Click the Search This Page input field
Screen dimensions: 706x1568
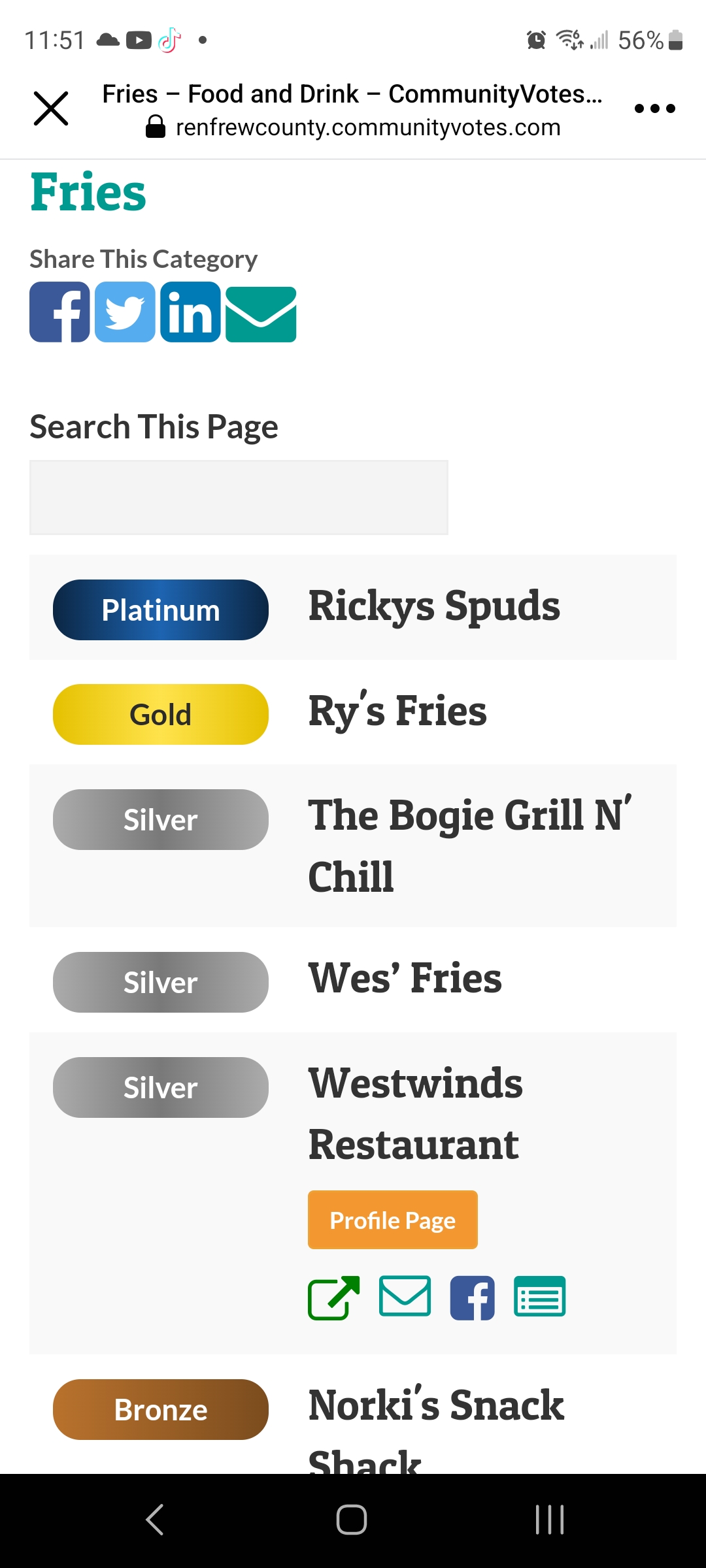pos(239,498)
